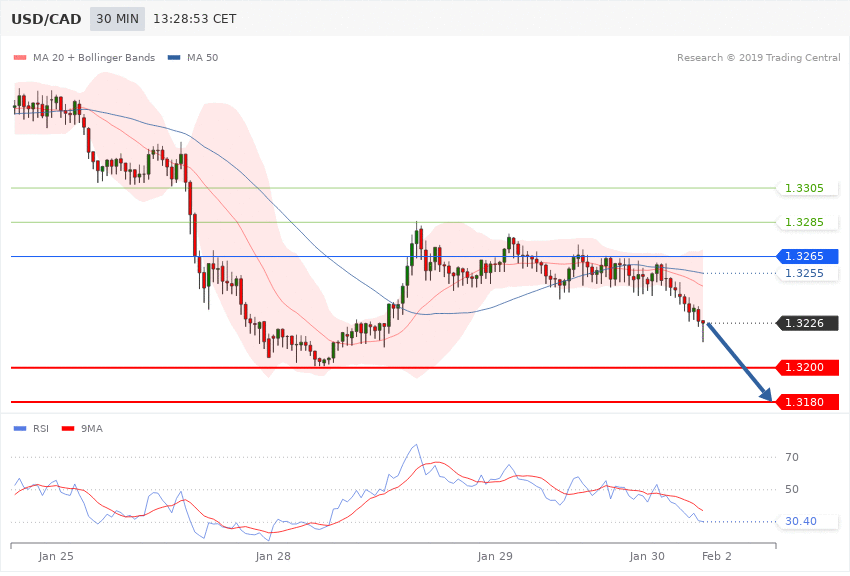Click the 1.3285 resistance price tag
850x576 pixels.
(808, 222)
